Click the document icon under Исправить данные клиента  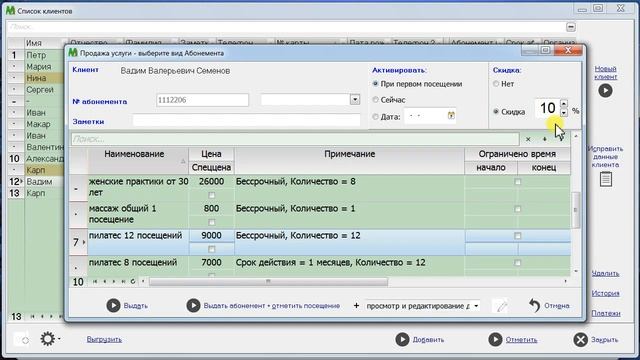tap(606, 179)
